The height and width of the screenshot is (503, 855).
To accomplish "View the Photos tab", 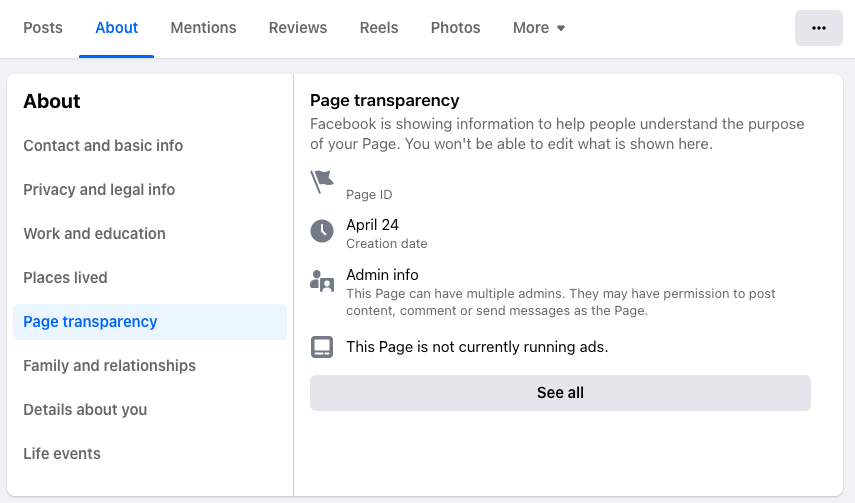I will pos(456,28).
